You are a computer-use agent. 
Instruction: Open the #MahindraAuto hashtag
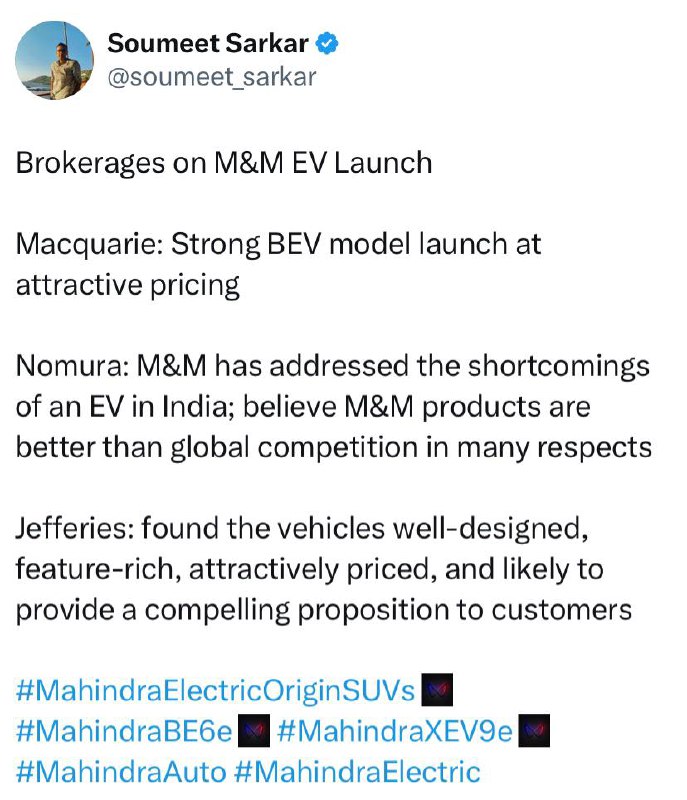tap(121, 771)
